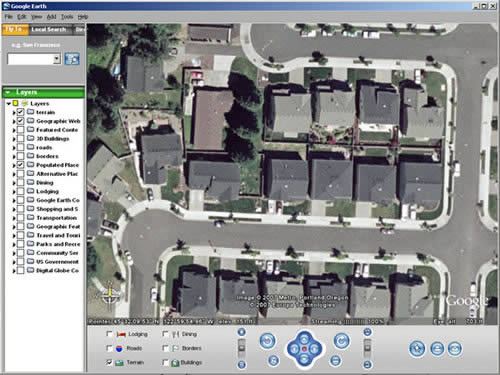Click the building icon beside Buildings
Screen dimensions: 500x375
point(175,363)
